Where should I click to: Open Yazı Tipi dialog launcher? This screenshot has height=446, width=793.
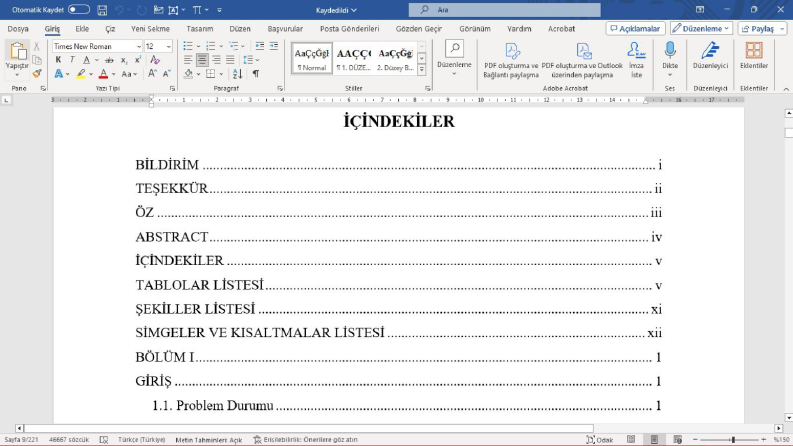[x=172, y=88]
